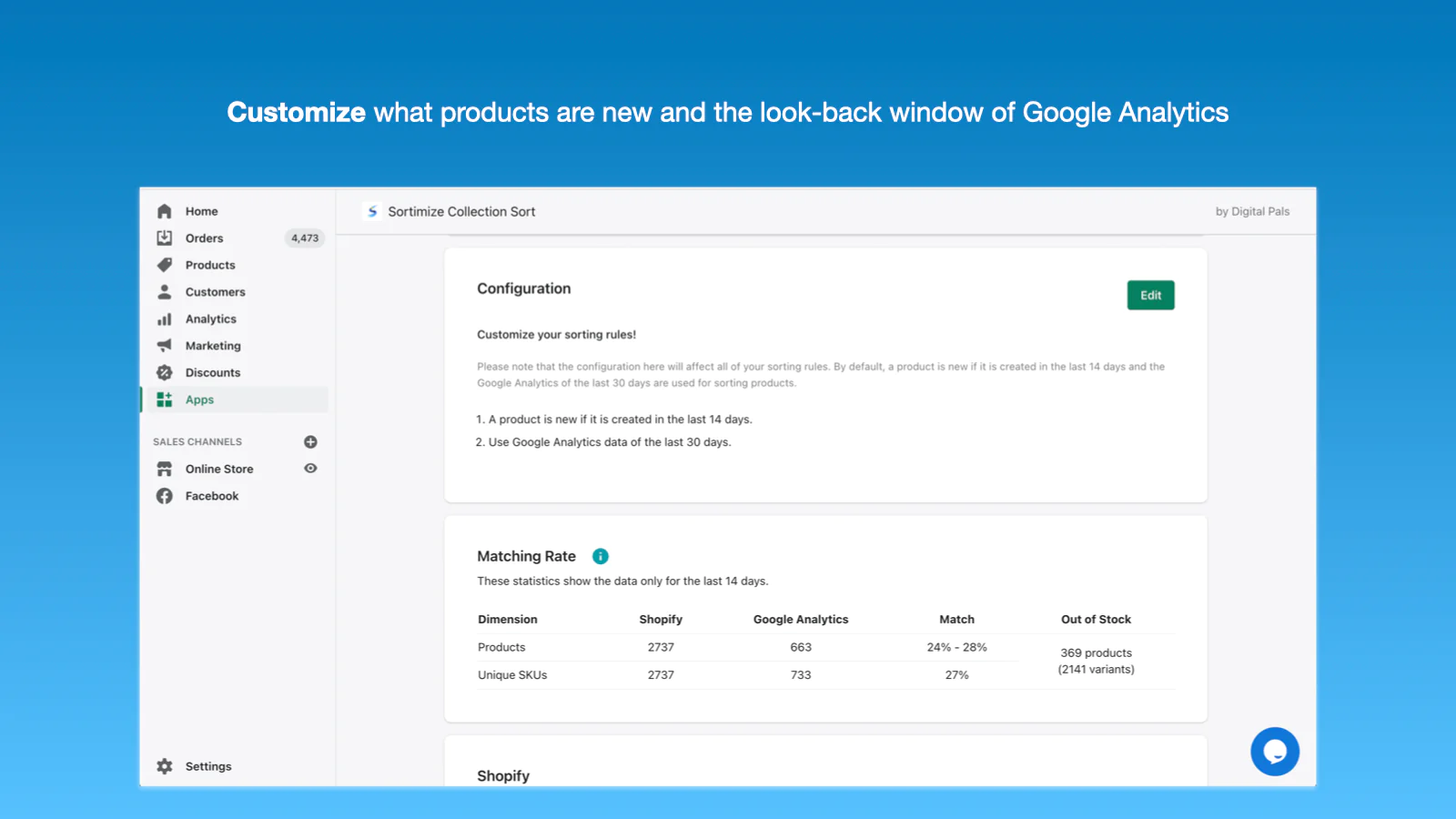Click the Out of Stock header
1456x819 pixels.
[x=1096, y=619]
